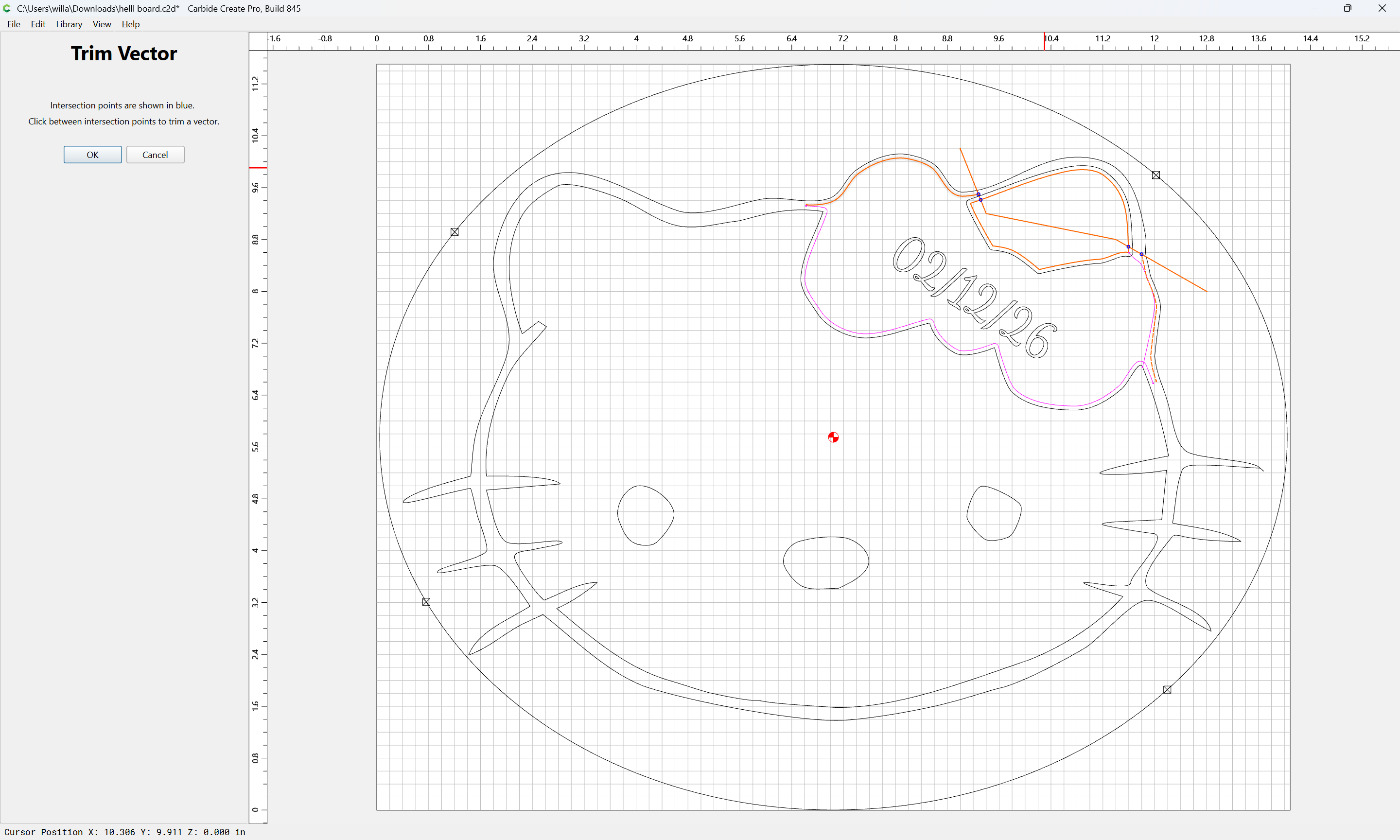Click the red cursor marker on top ruler
This screenshot has width=1400, height=840.
pos(1045,41)
